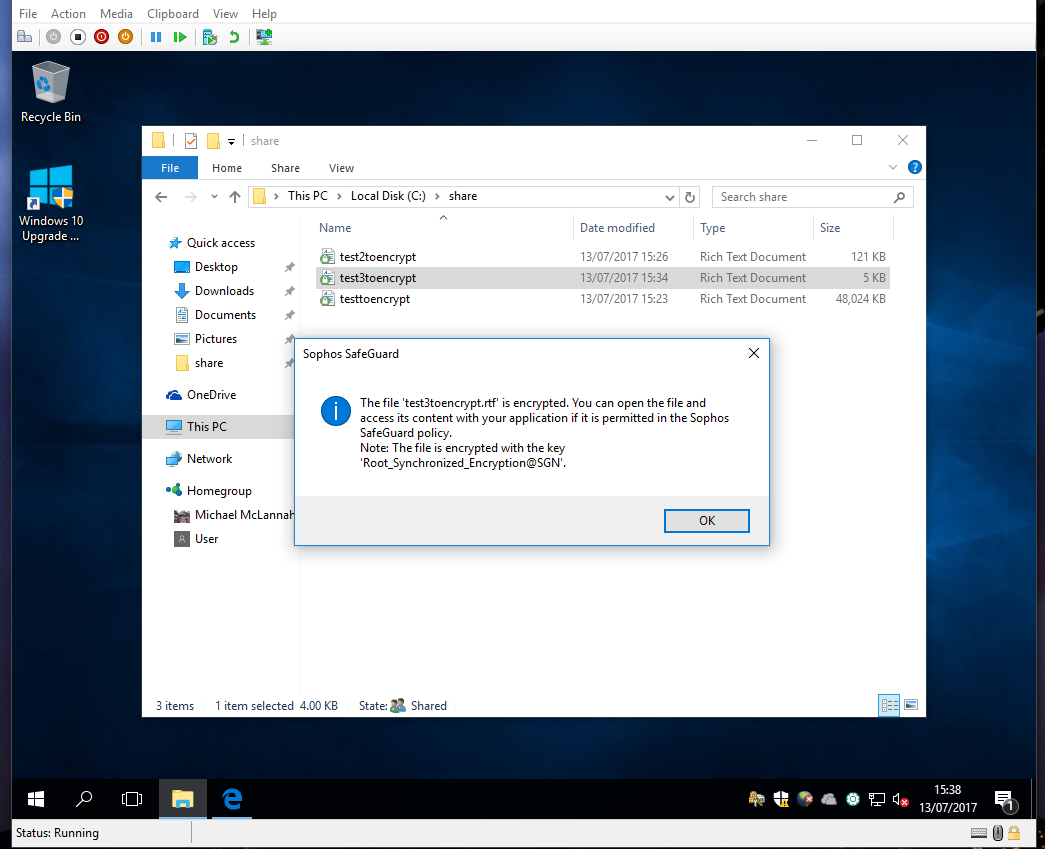Image resolution: width=1045 pixels, height=849 pixels.
Task: Sort files by Date modified column
Action: [633, 228]
